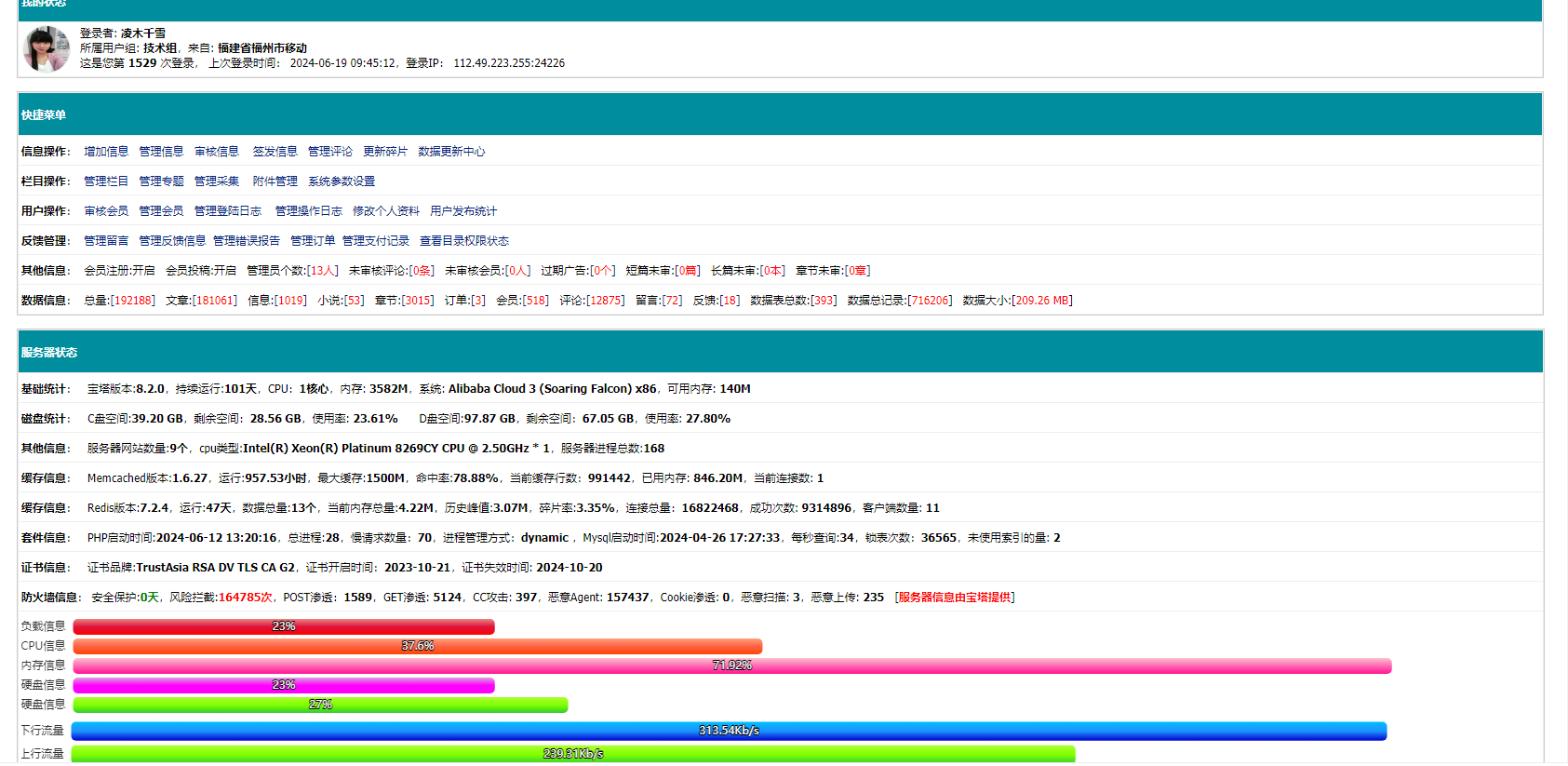
Task: Open 查看目录权限状态 link
Action: point(464,241)
